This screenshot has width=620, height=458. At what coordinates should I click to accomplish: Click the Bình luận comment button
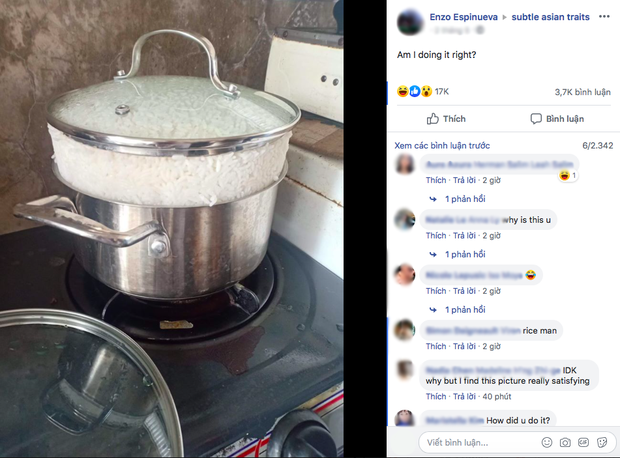557,119
